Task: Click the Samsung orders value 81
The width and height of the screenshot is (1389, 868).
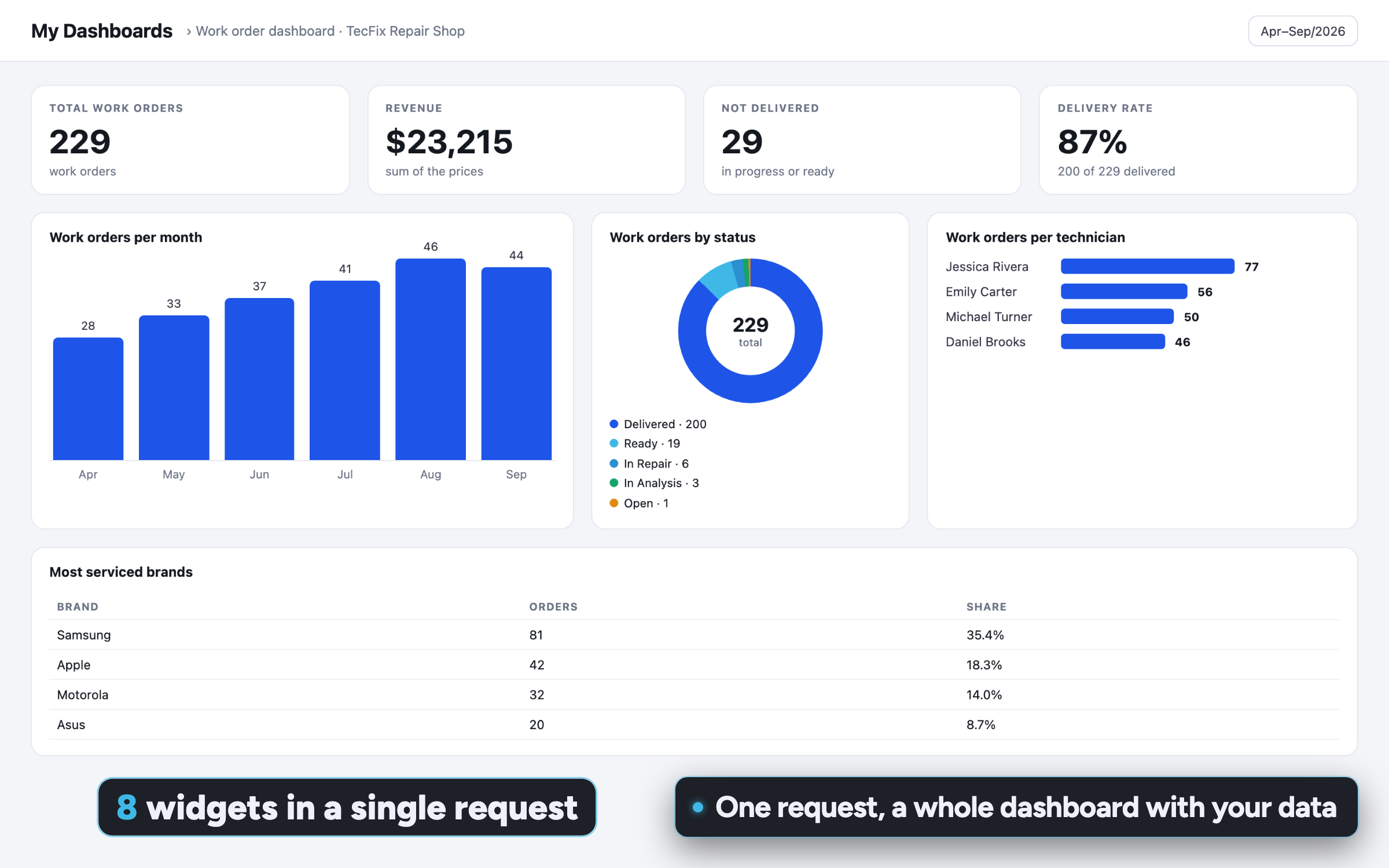Action: pyautogui.click(x=536, y=635)
